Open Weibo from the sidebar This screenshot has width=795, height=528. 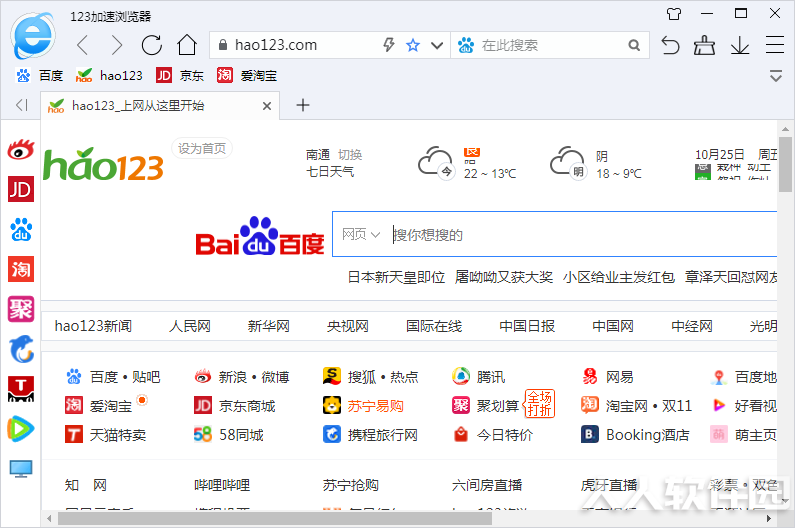point(21,150)
